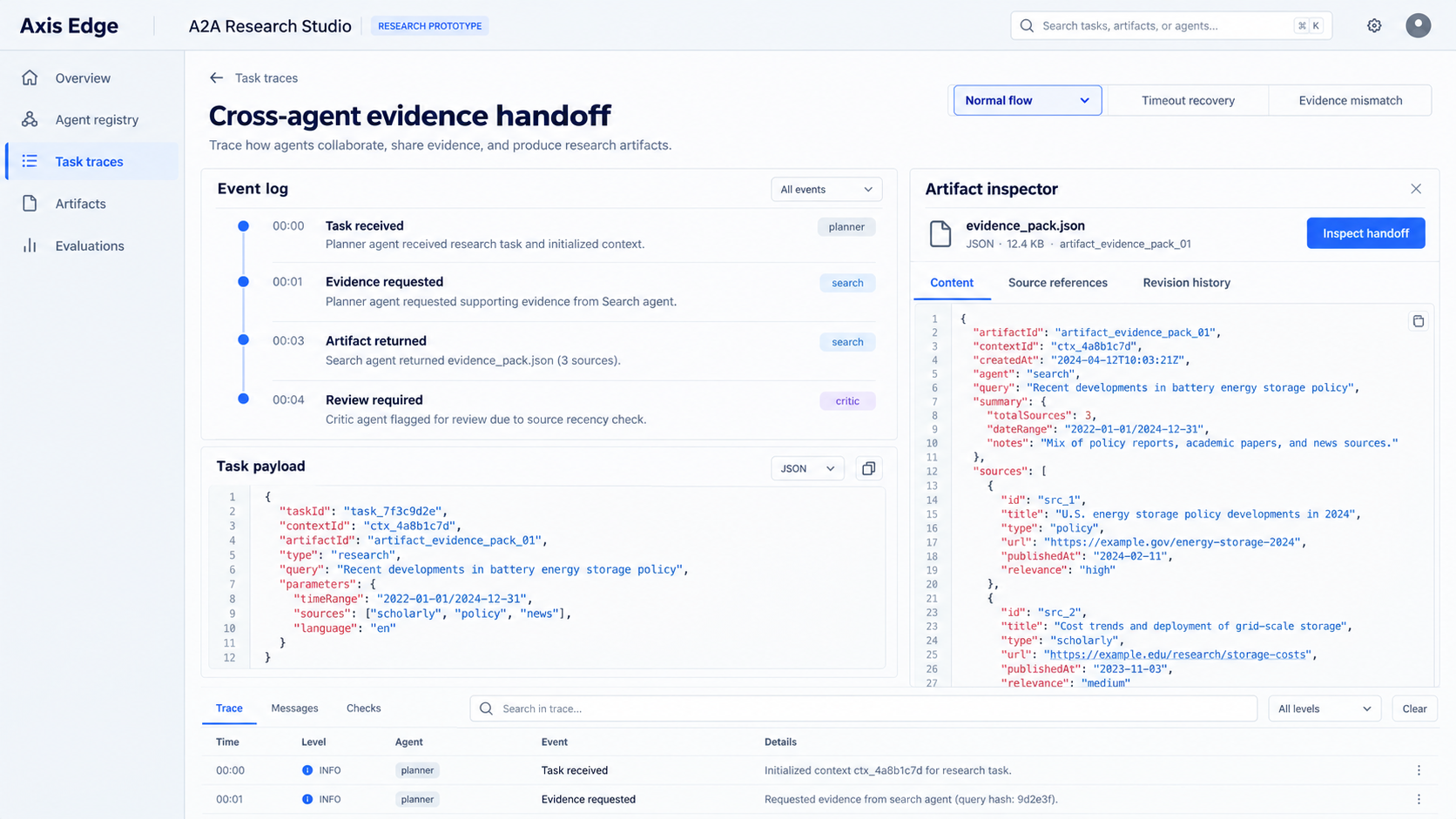The height and width of the screenshot is (819, 1456).
Task: Copy the artifact JSON content
Action: coord(1419,321)
